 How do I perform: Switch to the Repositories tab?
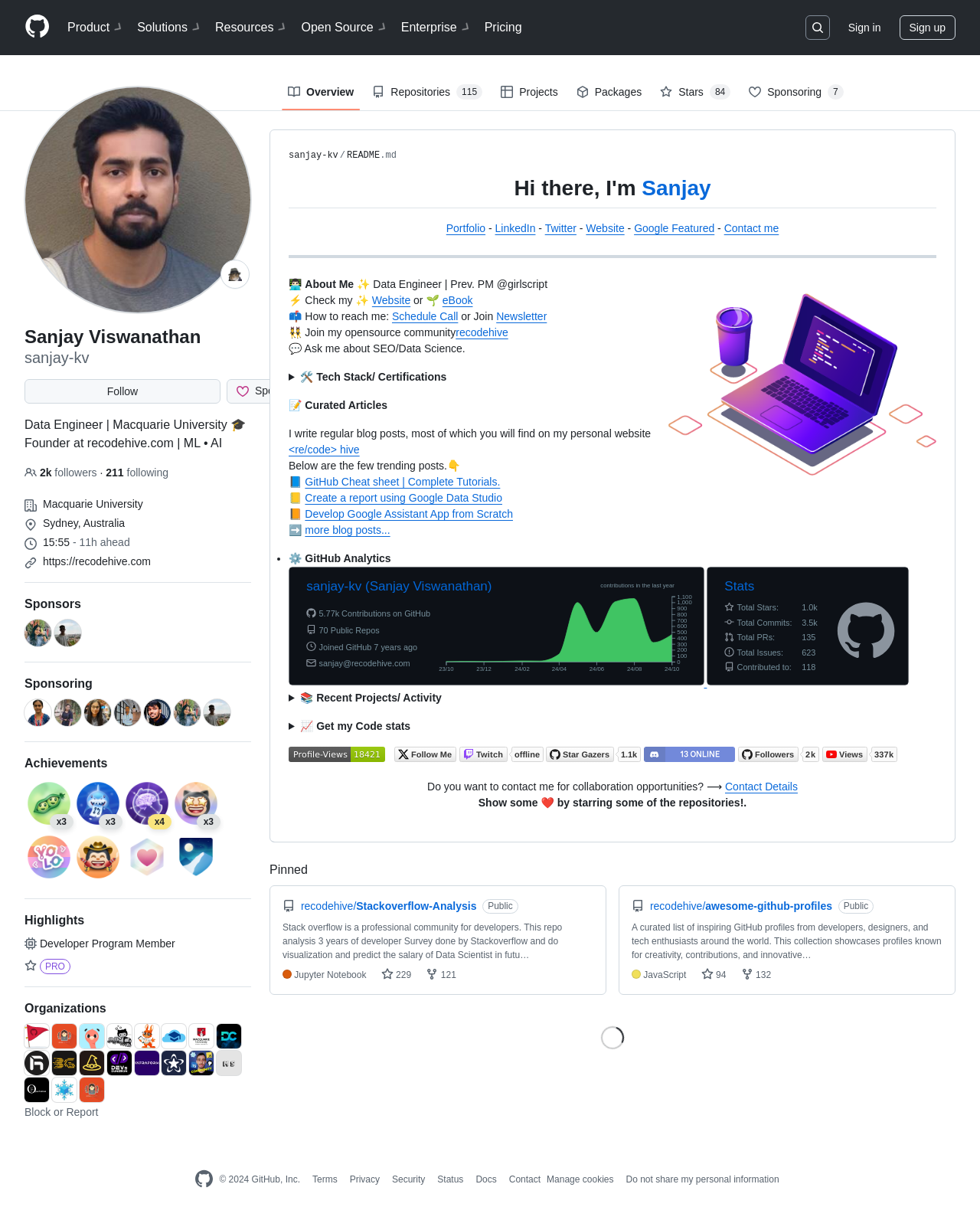[x=426, y=92]
